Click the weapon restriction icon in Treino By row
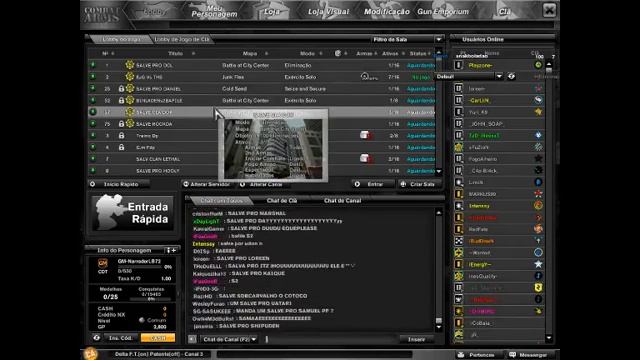640x360 pixels. pyautogui.click(x=366, y=135)
